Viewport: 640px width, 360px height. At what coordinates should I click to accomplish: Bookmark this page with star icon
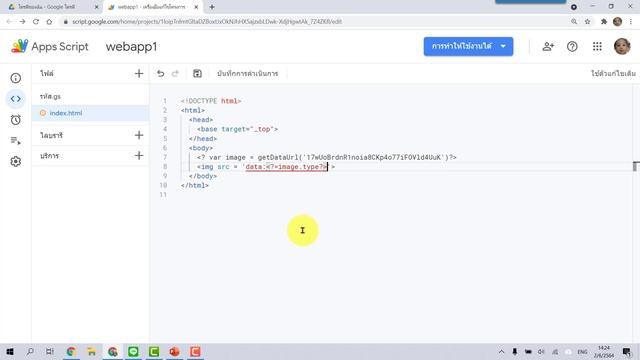click(x=587, y=22)
